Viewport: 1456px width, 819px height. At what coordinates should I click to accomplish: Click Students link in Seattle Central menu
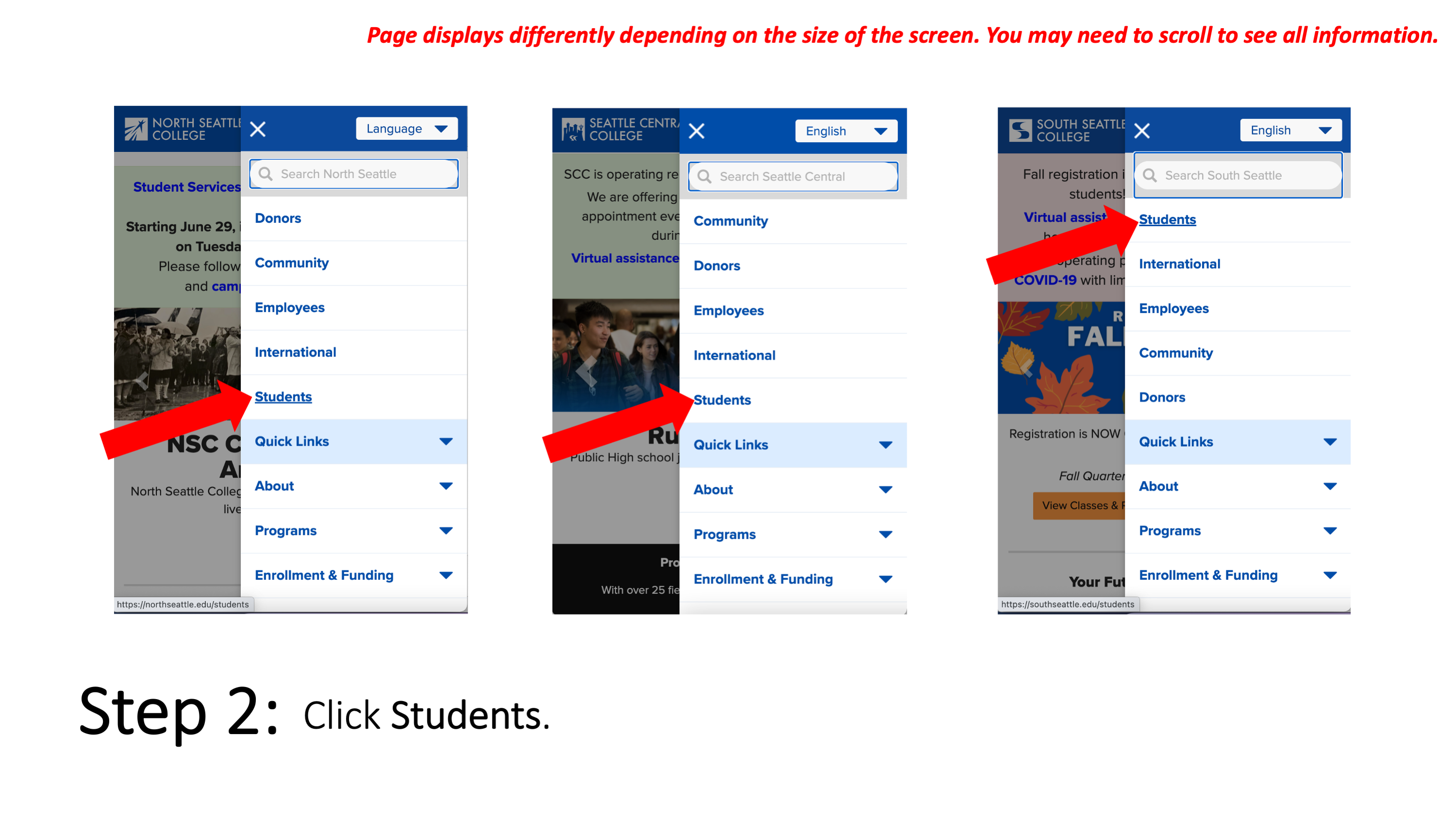723,399
